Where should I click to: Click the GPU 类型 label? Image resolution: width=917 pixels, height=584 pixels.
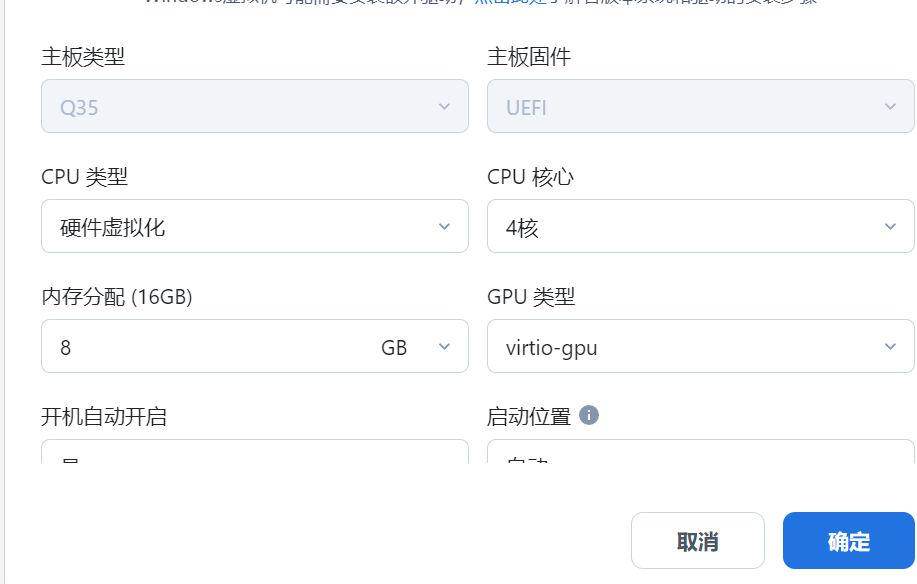point(531,297)
